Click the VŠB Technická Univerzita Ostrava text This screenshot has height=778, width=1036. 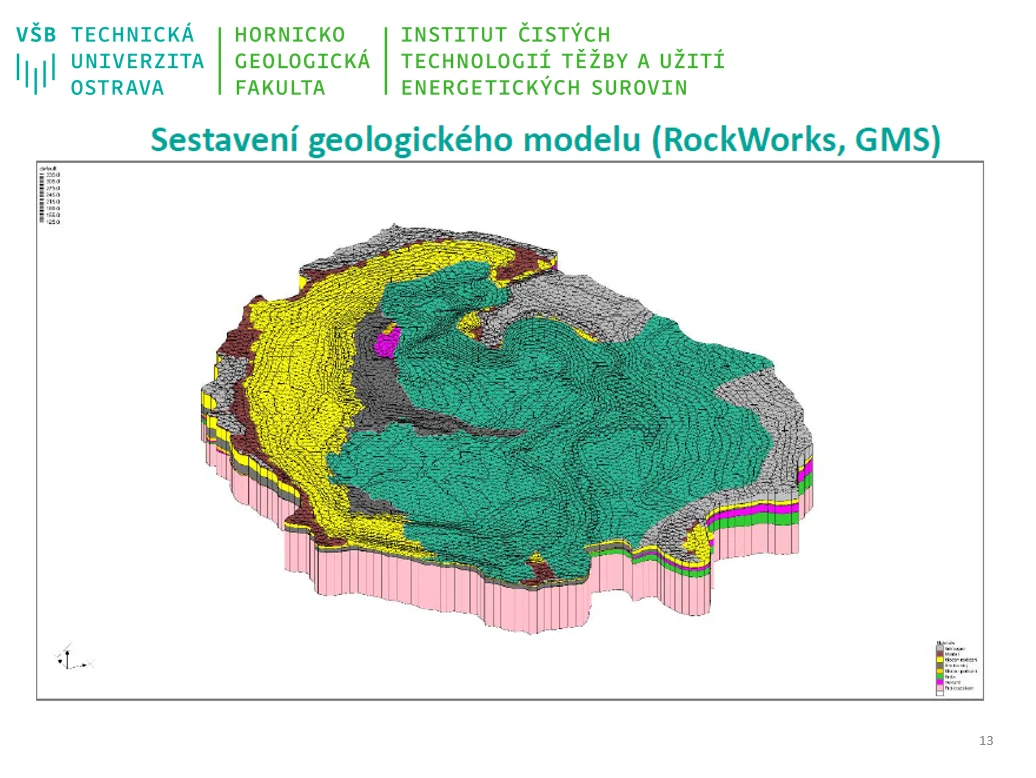[110, 61]
